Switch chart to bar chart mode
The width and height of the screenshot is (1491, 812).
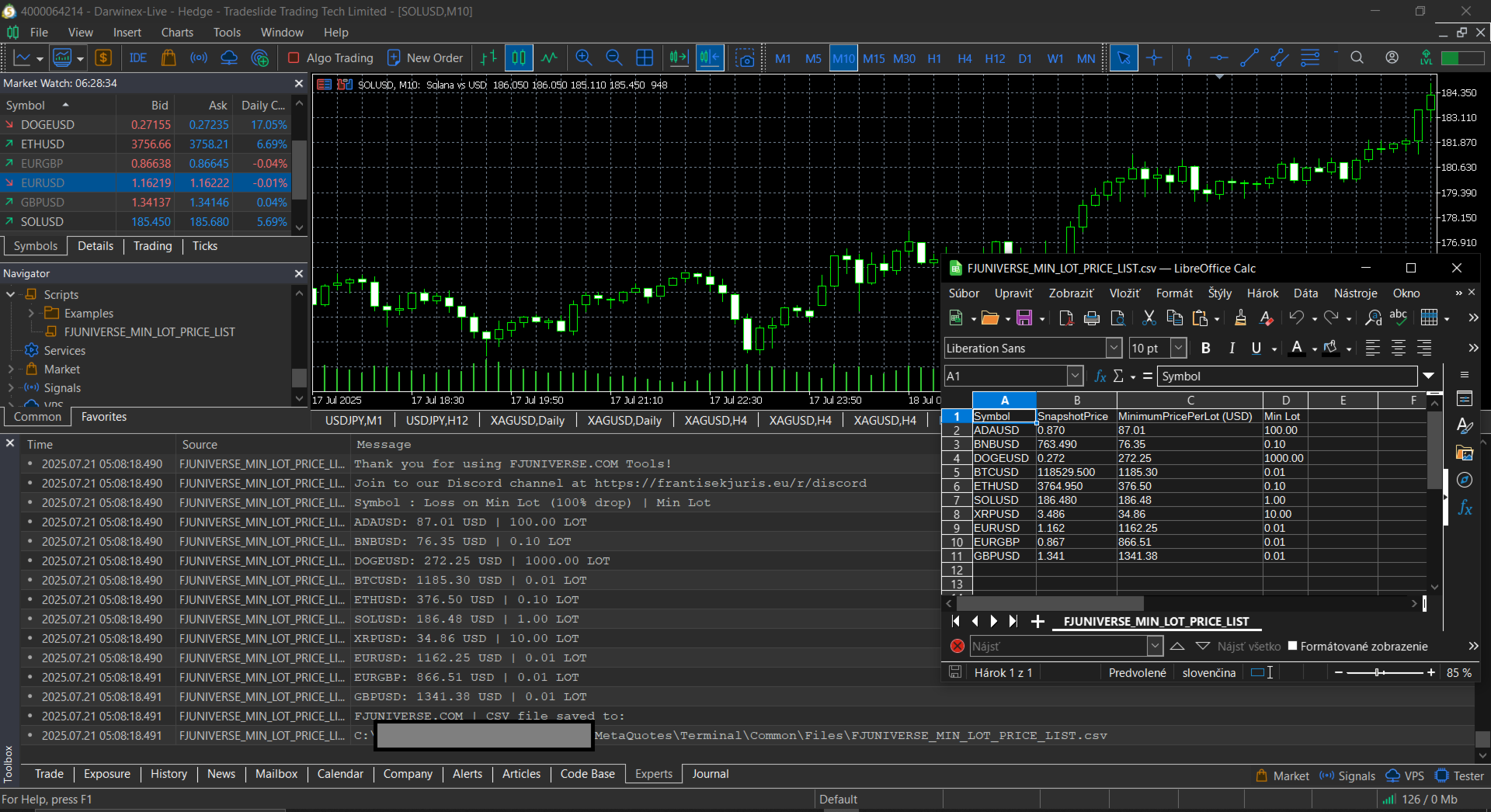point(488,58)
